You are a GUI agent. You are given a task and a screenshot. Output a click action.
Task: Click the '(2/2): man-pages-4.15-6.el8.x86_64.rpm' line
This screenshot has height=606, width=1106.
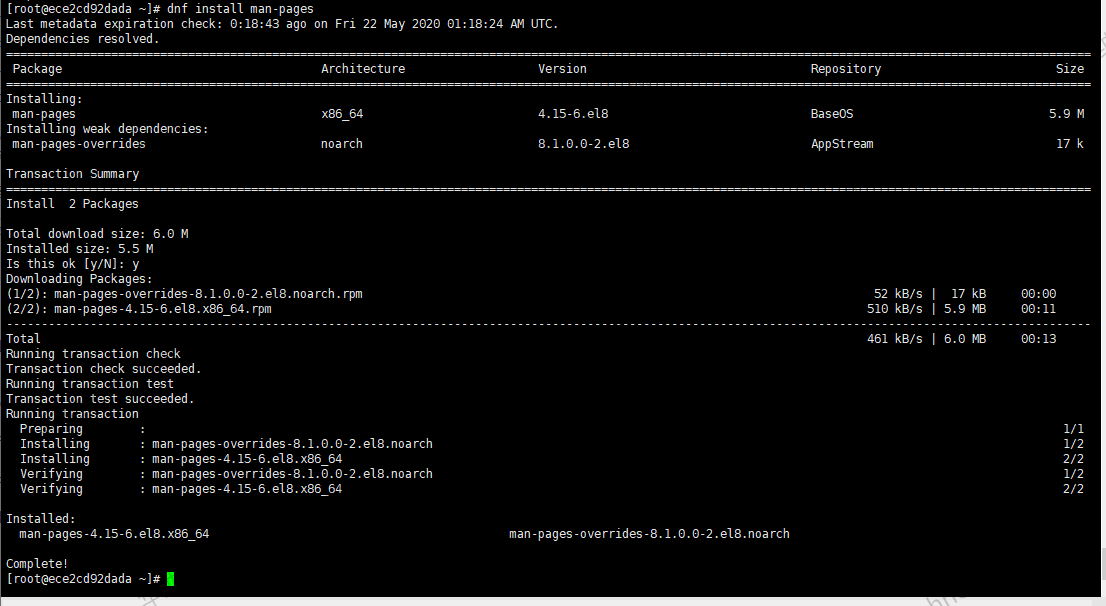[139, 309]
